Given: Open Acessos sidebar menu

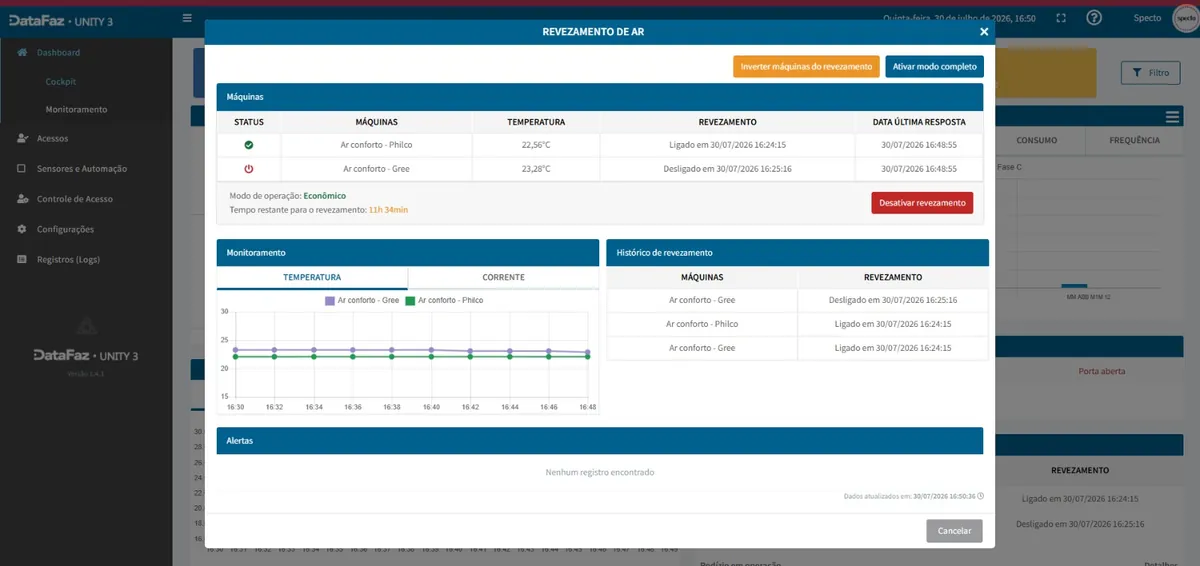Looking at the screenshot, I should click(x=53, y=139).
